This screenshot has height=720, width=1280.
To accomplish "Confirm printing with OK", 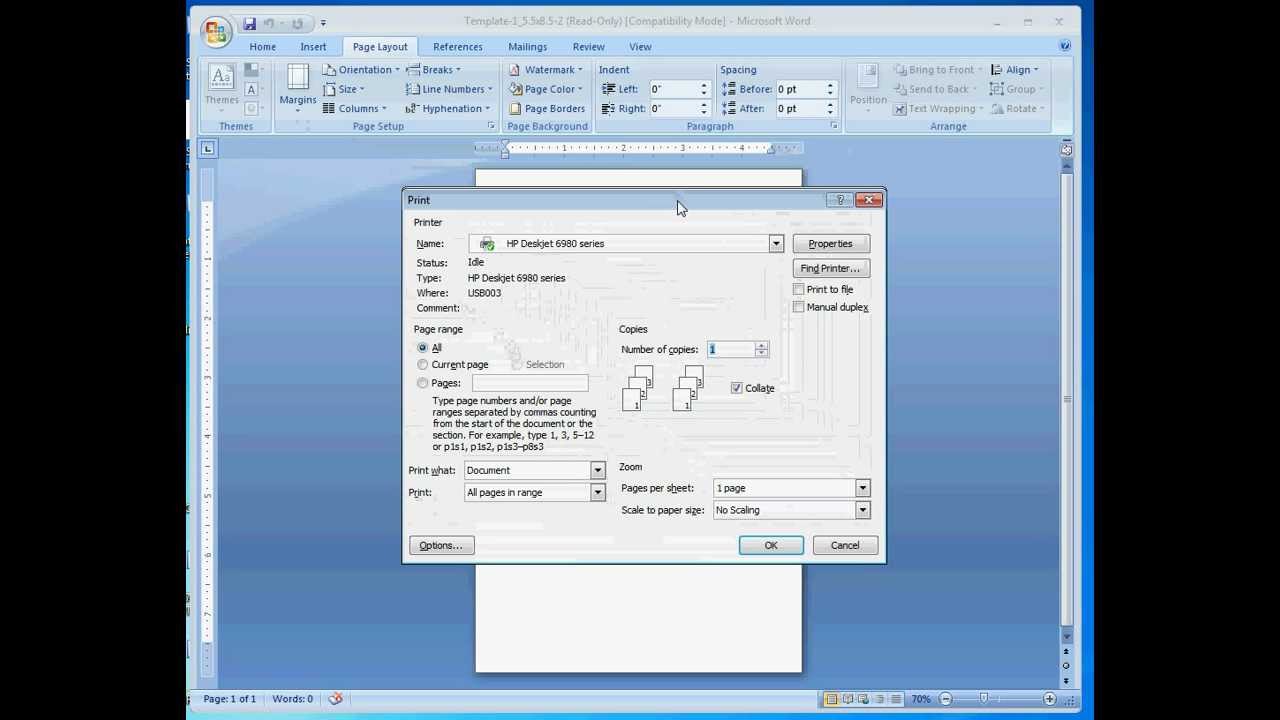I will (771, 545).
